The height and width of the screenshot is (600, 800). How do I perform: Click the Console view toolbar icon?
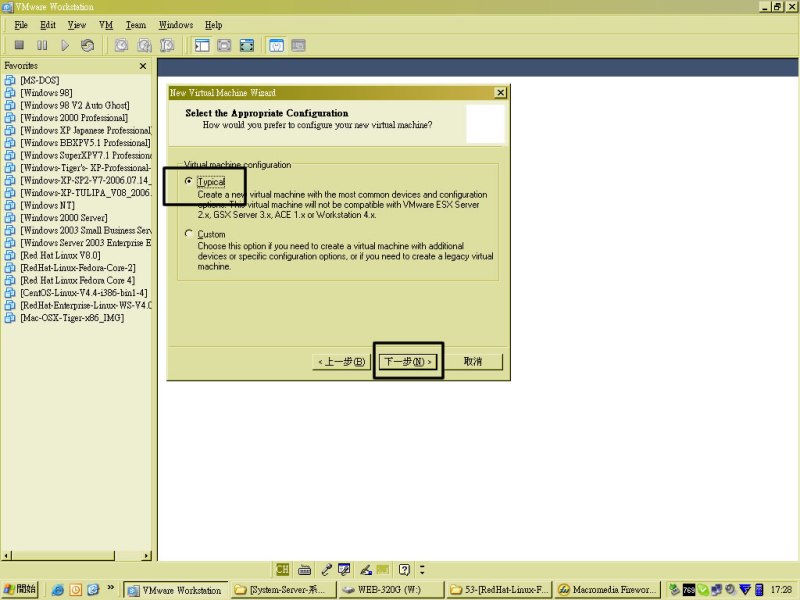click(298, 45)
